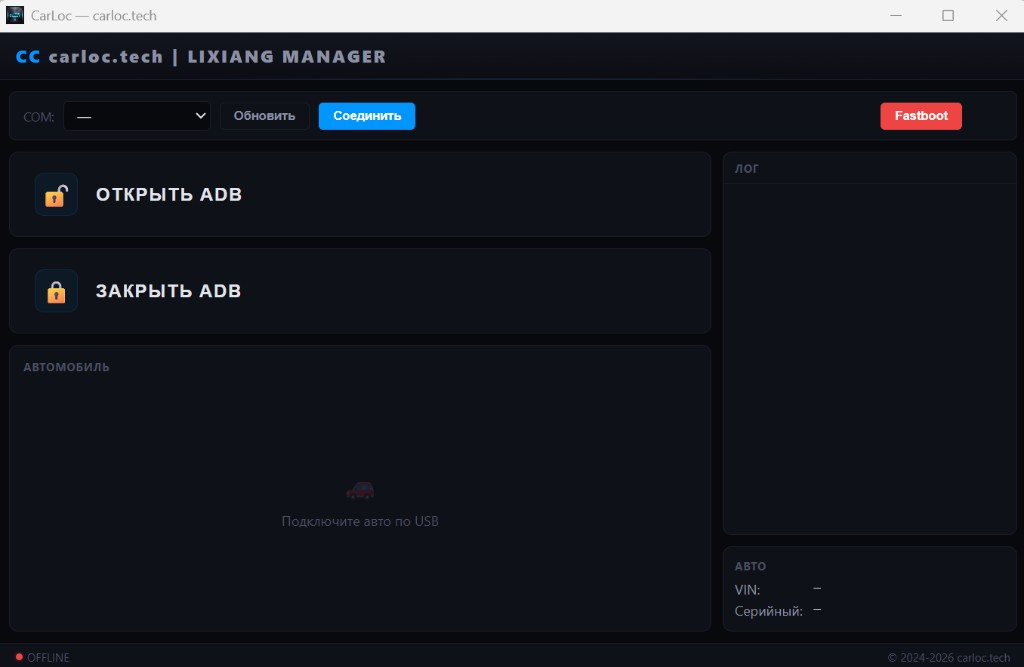Open the COM port dropdown
Image resolution: width=1024 pixels, height=667 pixels.
click(137, 116)
